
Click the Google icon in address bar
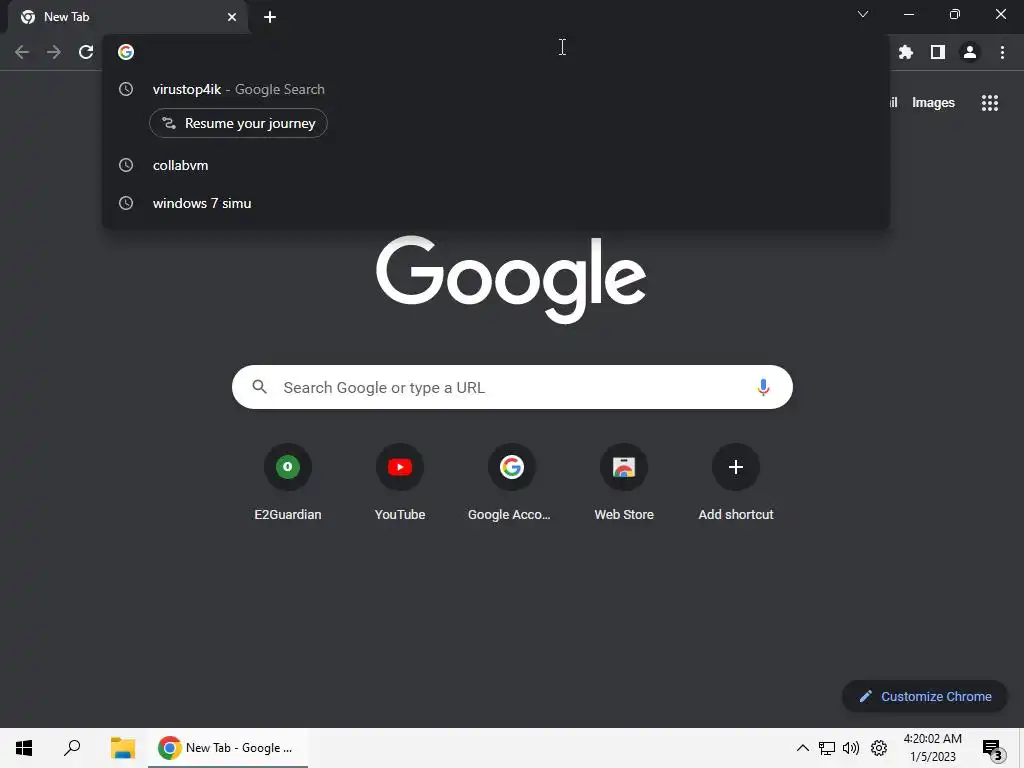point(126,52)
